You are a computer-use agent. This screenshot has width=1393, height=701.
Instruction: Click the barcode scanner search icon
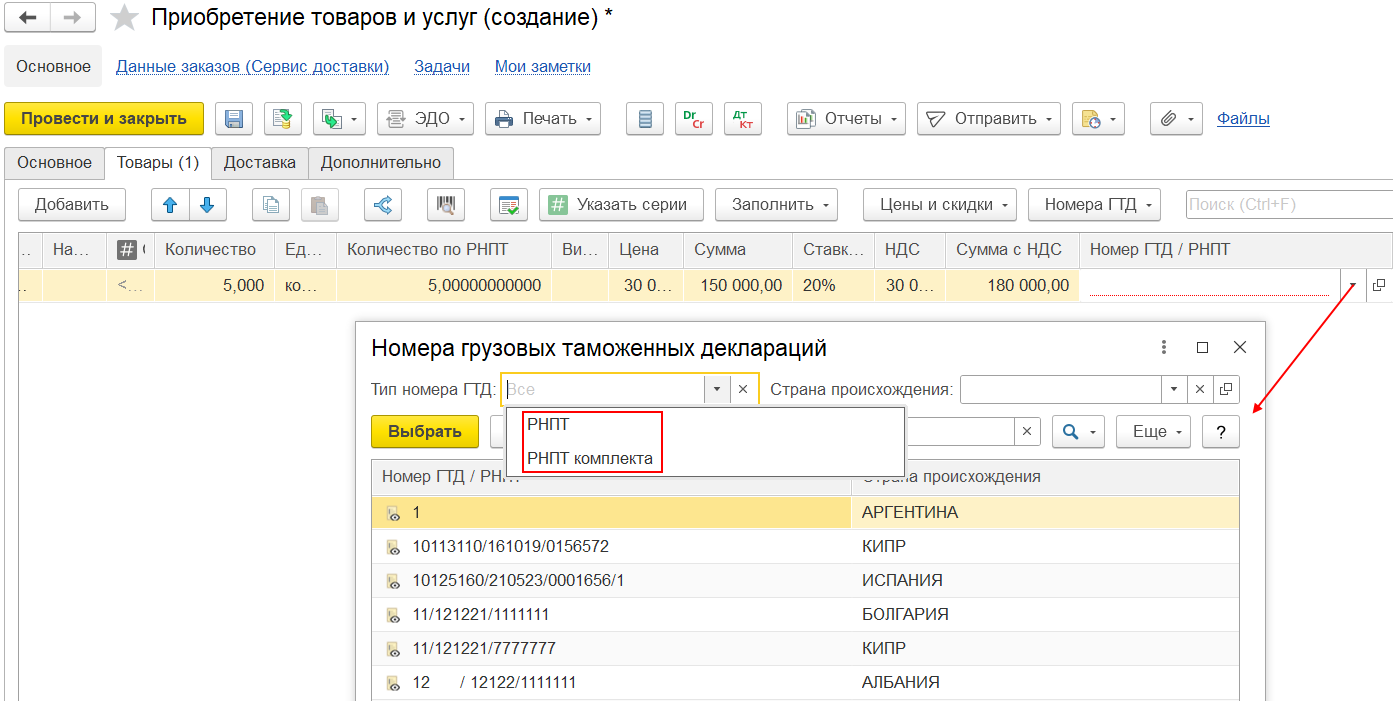(x=445, y=205)
